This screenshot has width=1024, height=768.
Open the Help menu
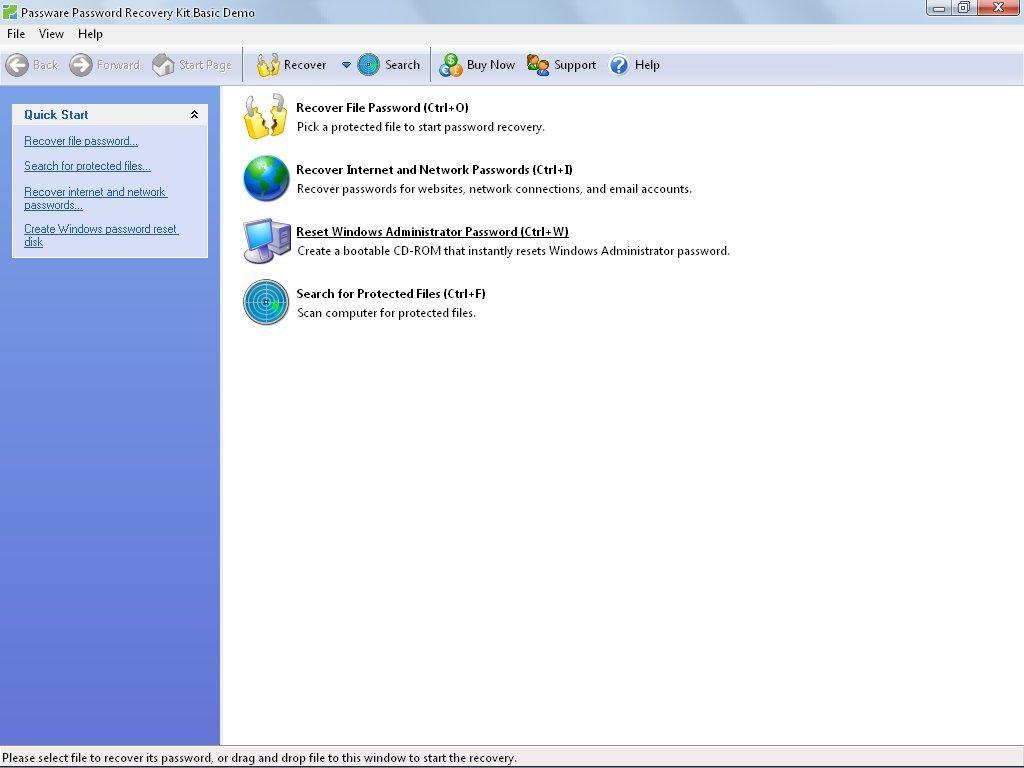[90, 34]
